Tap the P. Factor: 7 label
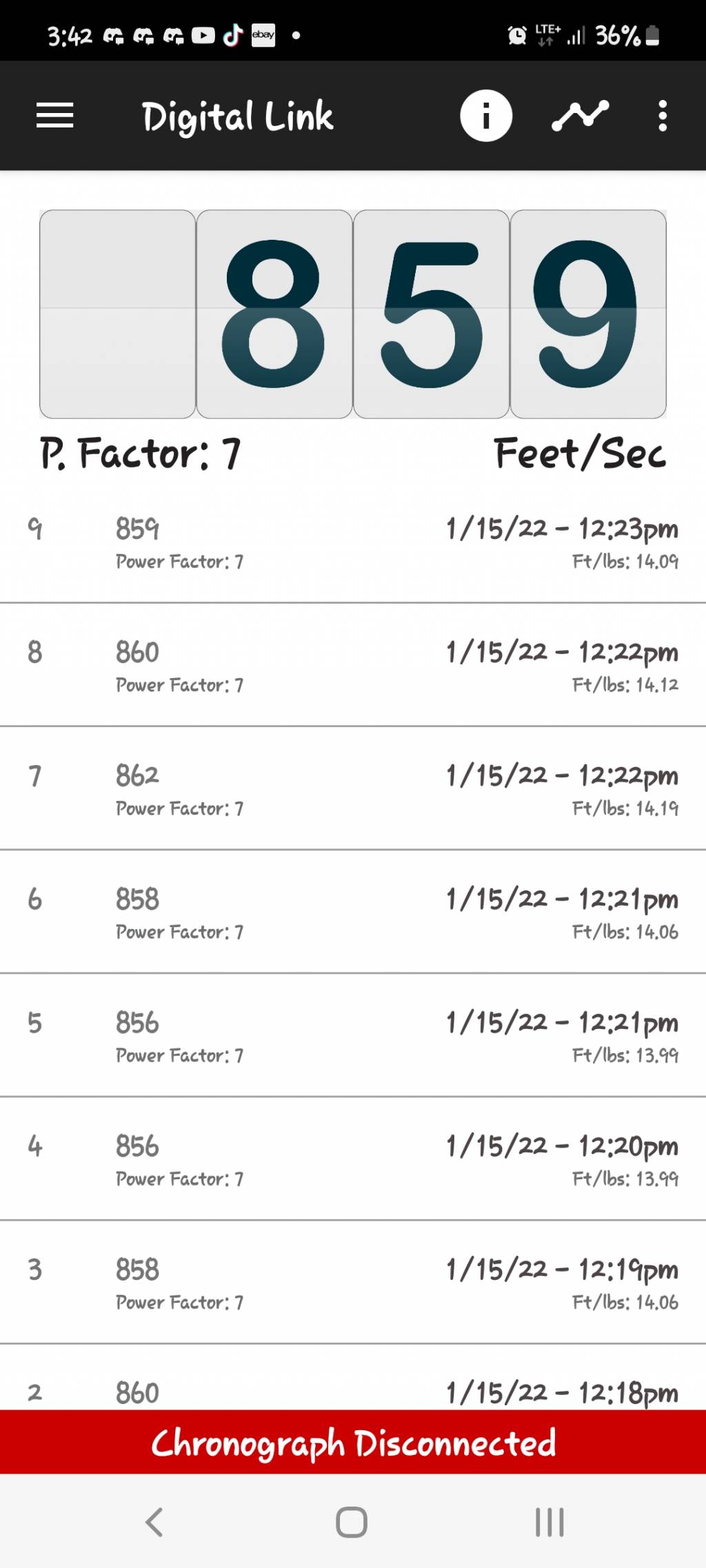The image size is (706, 1568). [x=141, y=454]
